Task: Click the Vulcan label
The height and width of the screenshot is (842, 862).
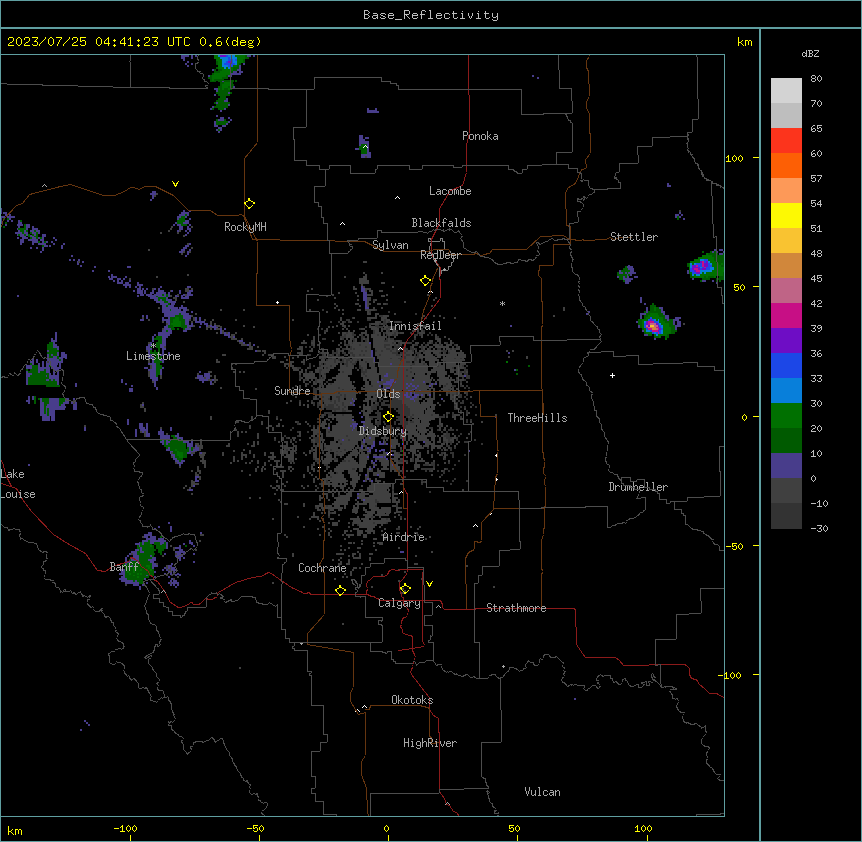Action: [543, 792]
